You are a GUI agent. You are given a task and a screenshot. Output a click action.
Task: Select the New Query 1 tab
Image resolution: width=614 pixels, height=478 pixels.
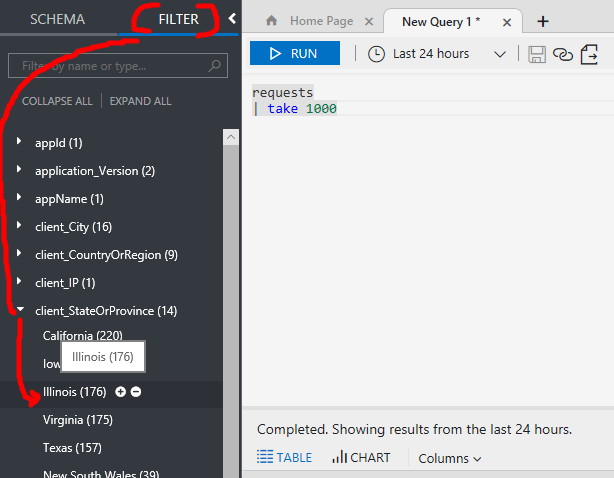441,22
